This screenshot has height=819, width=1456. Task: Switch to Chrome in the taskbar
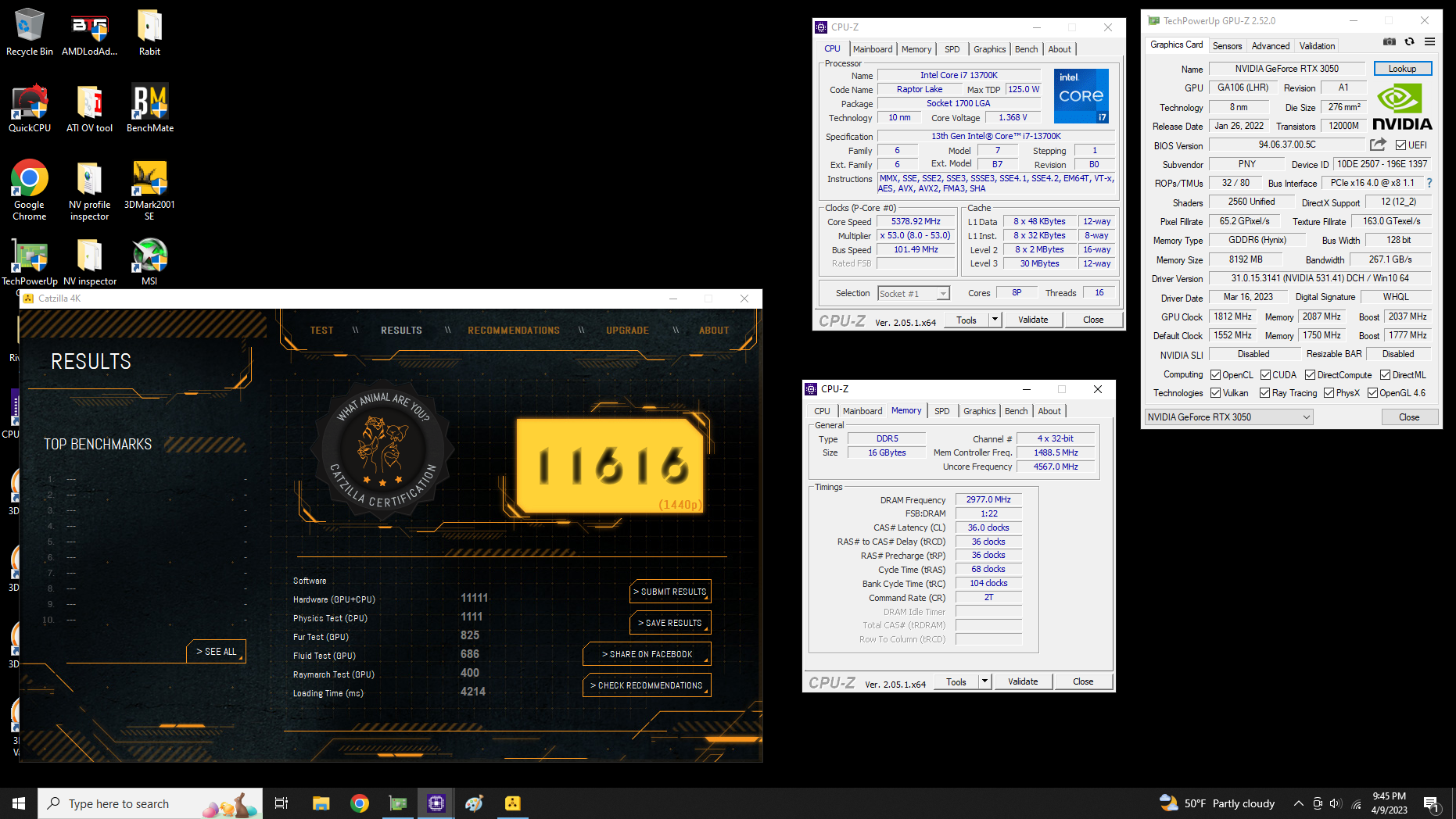pyautogui.click(x=360, y=803)
